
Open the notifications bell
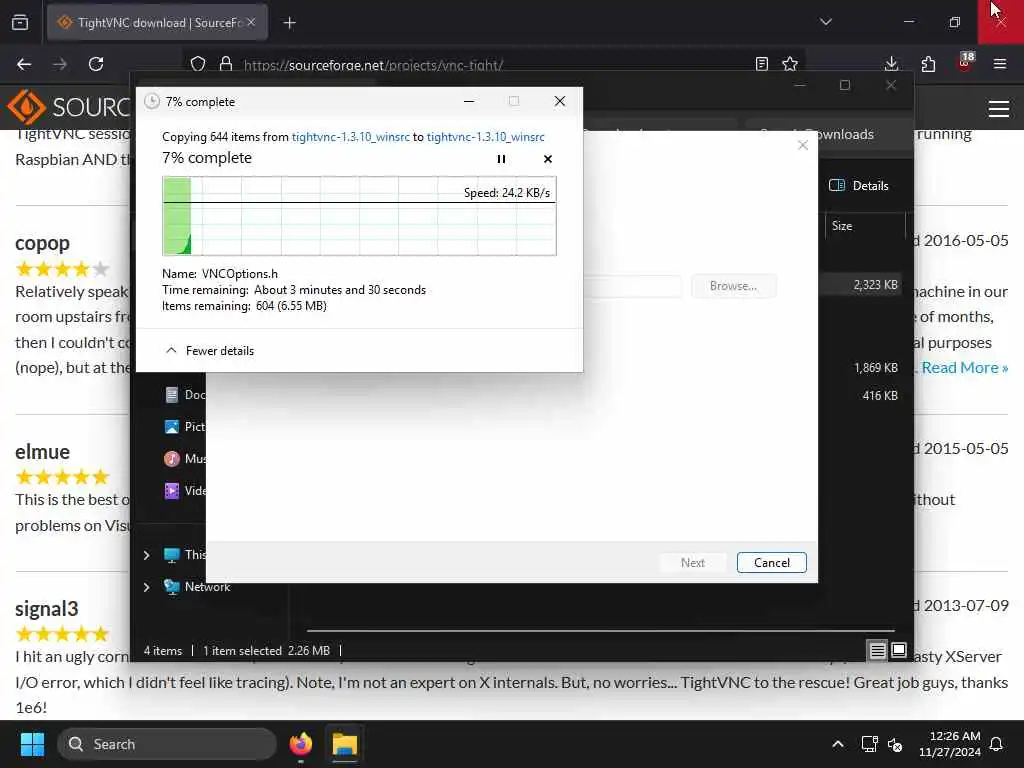[997, 744]
